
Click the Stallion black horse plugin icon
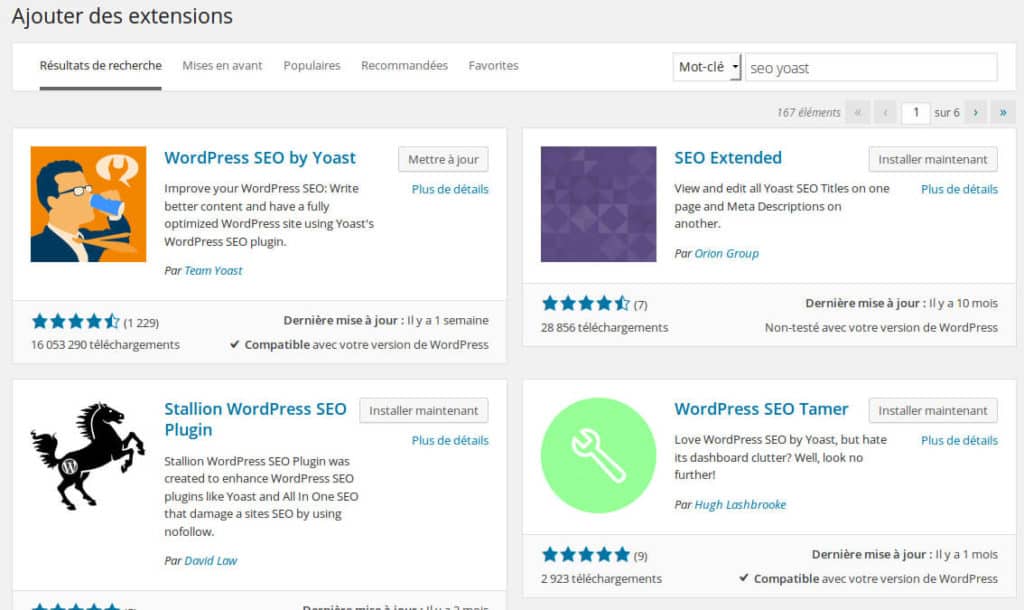coord(88,455)
